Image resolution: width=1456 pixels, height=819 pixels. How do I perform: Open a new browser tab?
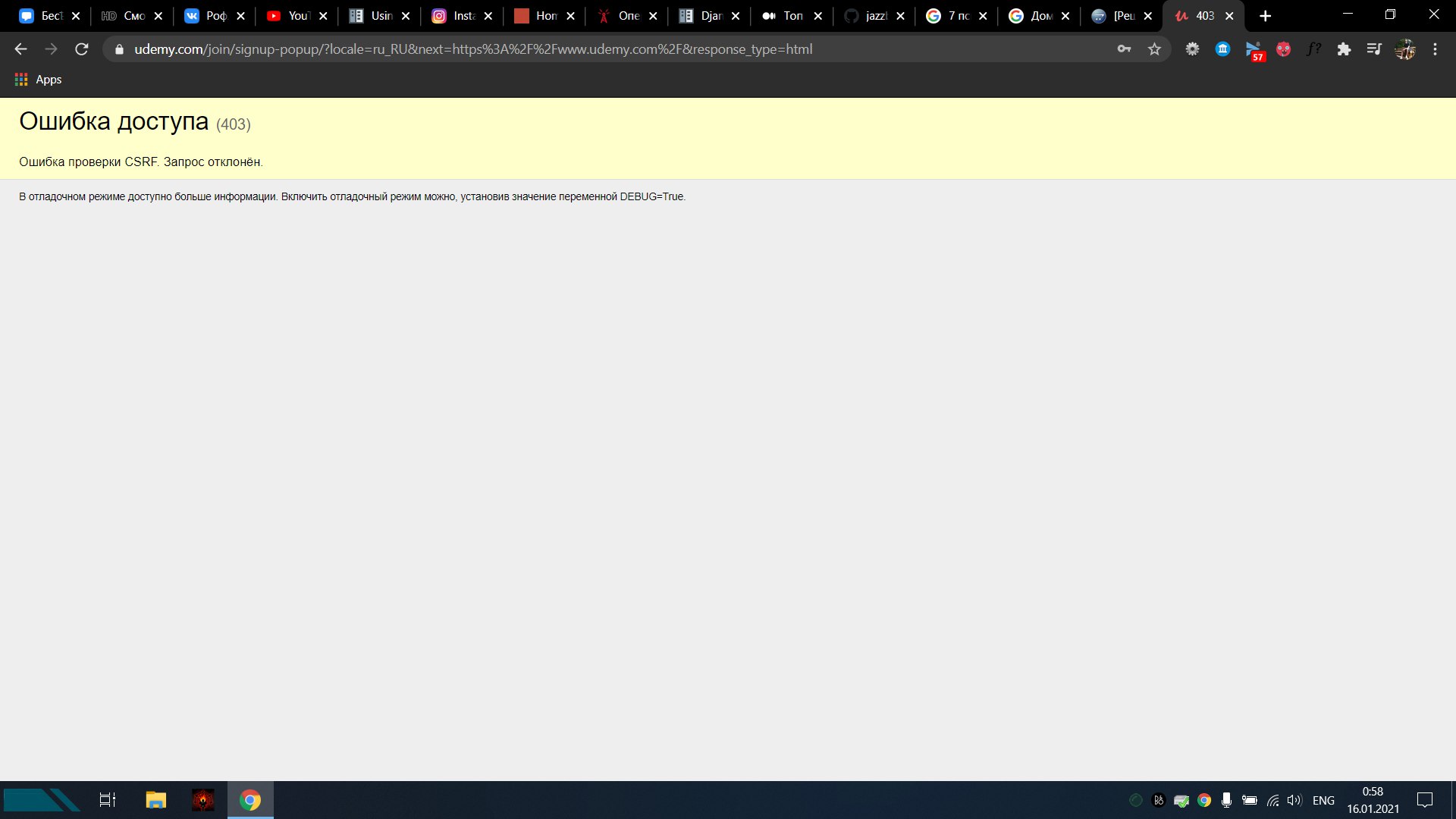pyautogui.click(x=1265, y=16)
